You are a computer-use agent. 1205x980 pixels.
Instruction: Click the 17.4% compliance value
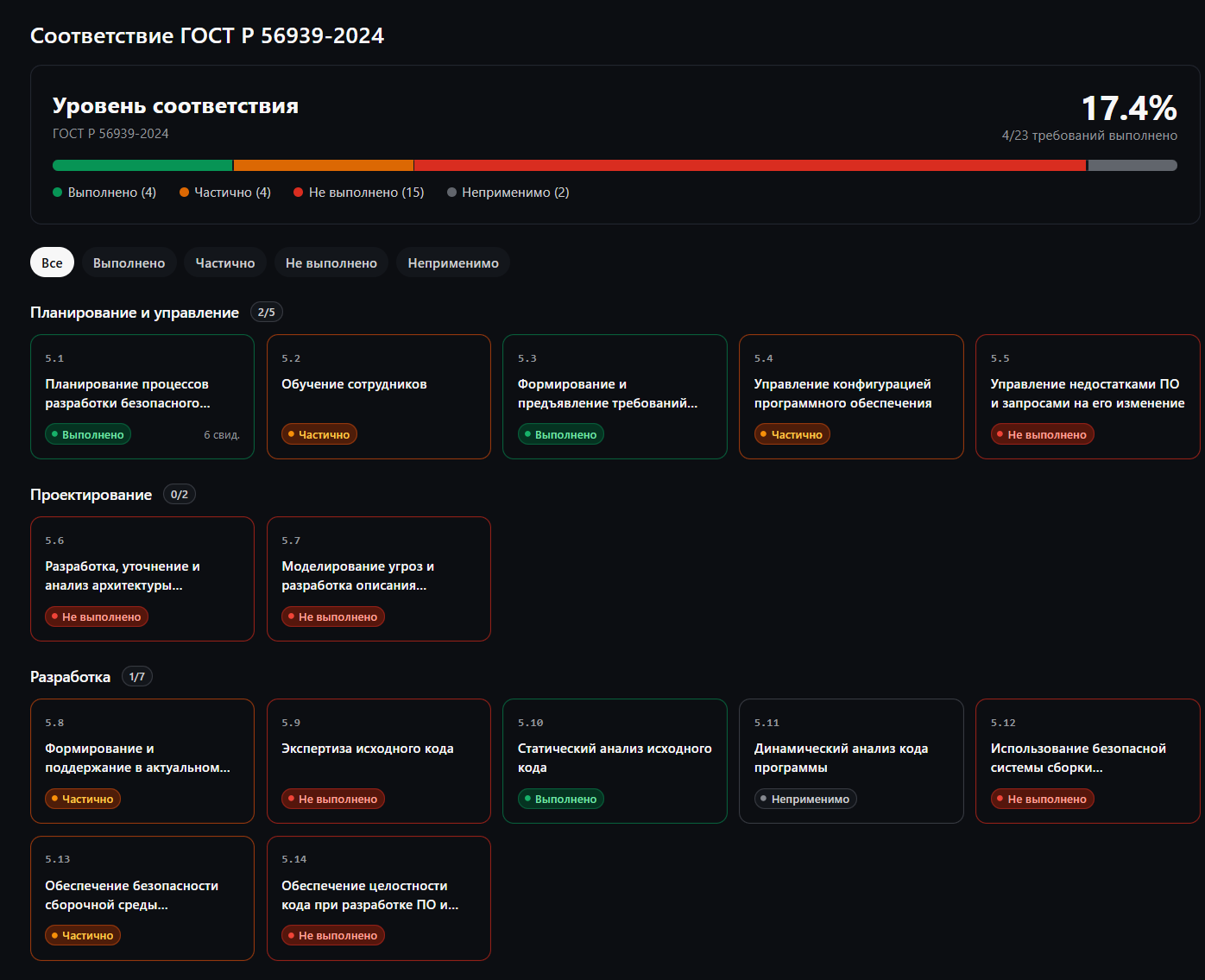pos(1129,109)
